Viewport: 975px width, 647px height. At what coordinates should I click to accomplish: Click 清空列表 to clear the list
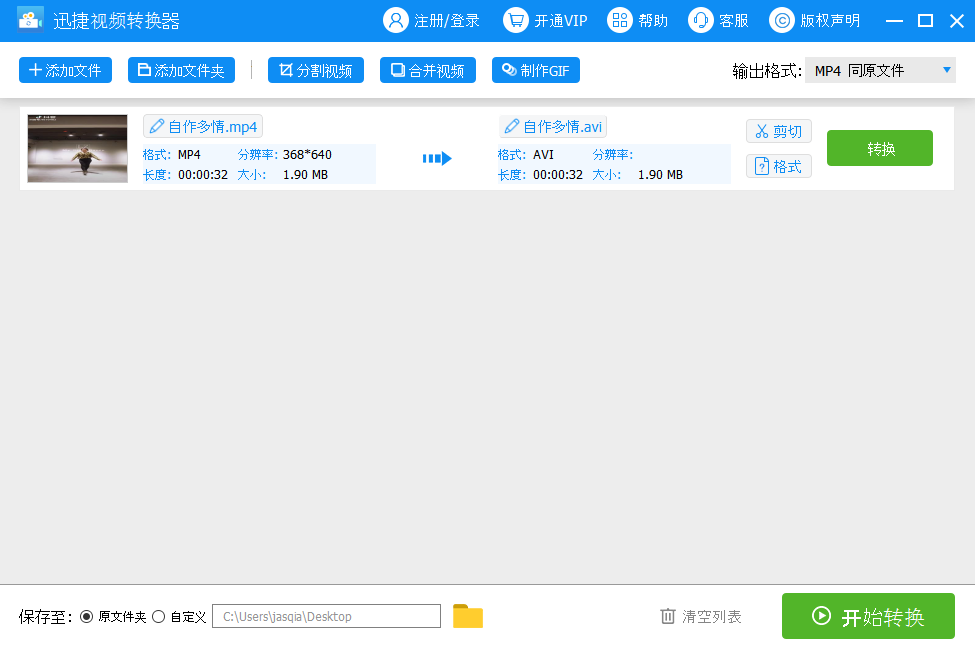click(x=700, y=616)
